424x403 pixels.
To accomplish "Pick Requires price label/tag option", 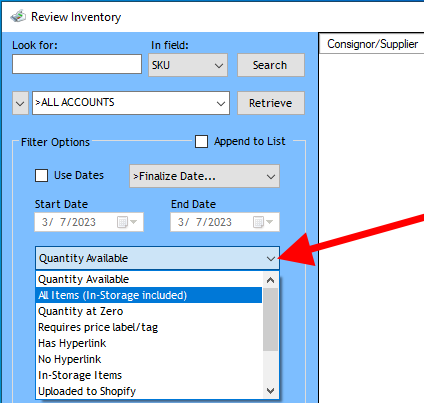I will pyautogui.click(x=149, y=327).
